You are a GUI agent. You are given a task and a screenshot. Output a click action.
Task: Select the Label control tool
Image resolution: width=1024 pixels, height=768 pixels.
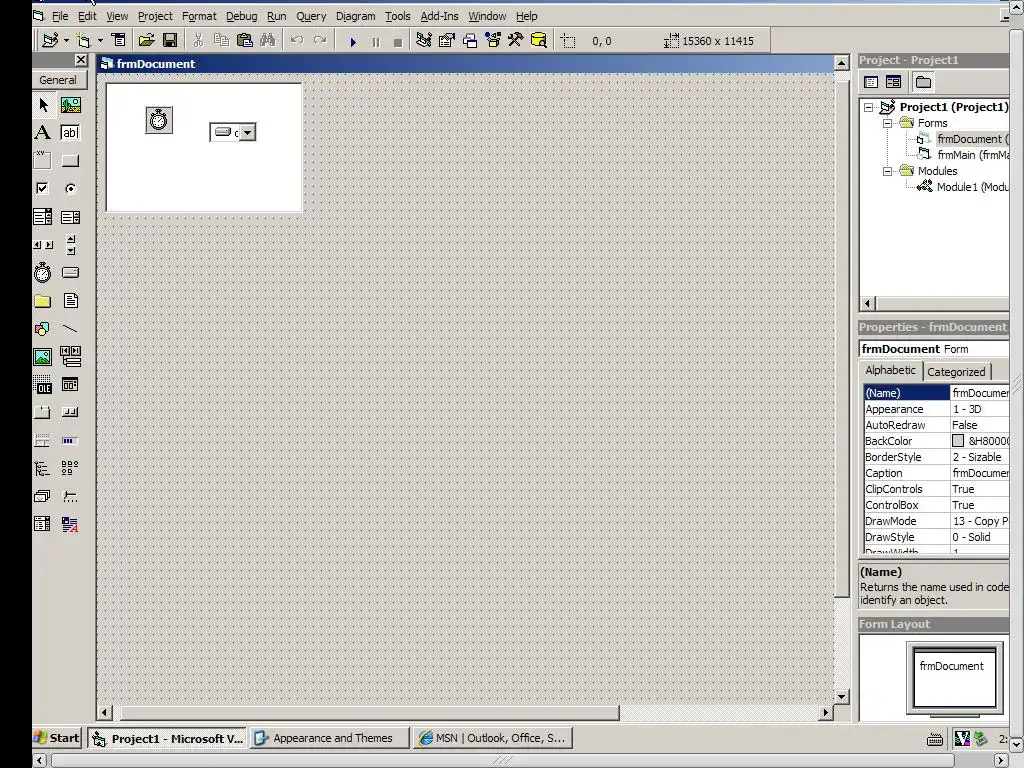pyautogui.click(x=43, y=133)
